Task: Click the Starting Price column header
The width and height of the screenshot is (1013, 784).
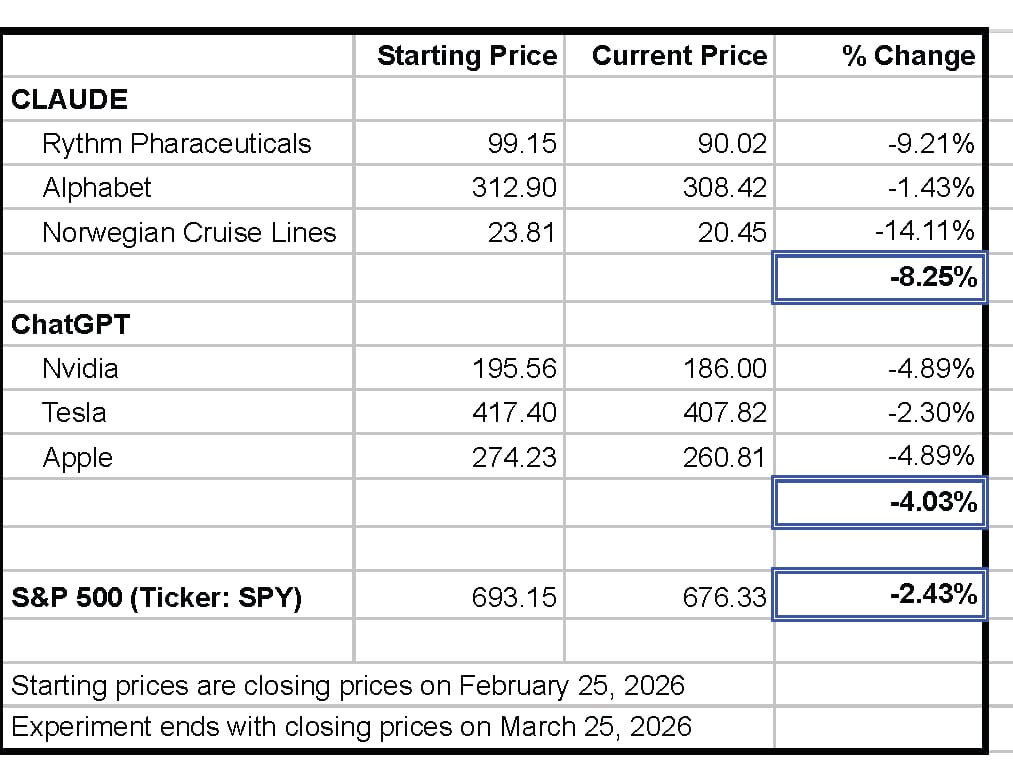Action: [x=466, y=56]
